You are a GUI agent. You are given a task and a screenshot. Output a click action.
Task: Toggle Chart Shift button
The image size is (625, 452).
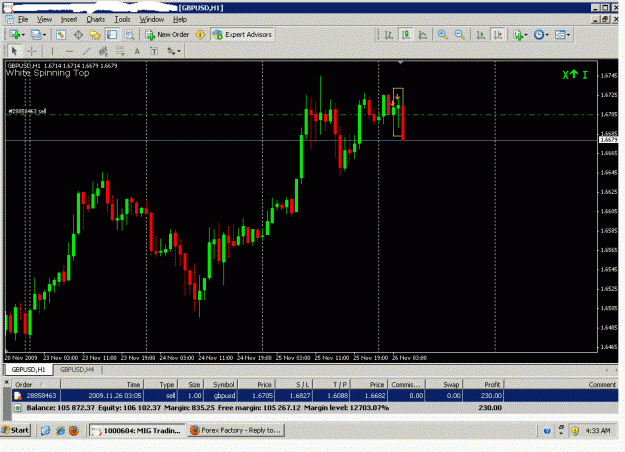498,35
